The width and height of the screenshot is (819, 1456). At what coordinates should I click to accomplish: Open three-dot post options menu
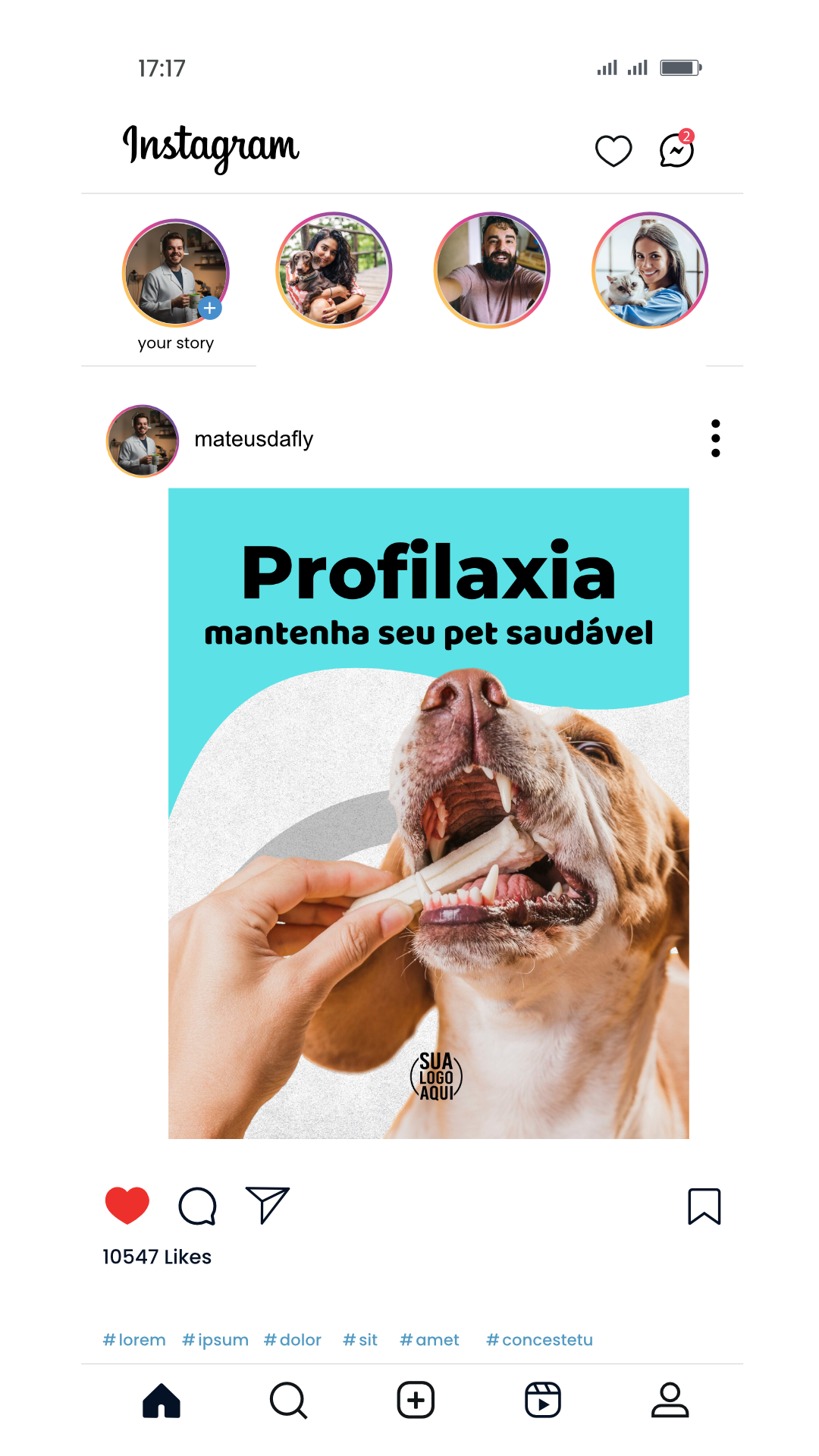pos(716,438)
